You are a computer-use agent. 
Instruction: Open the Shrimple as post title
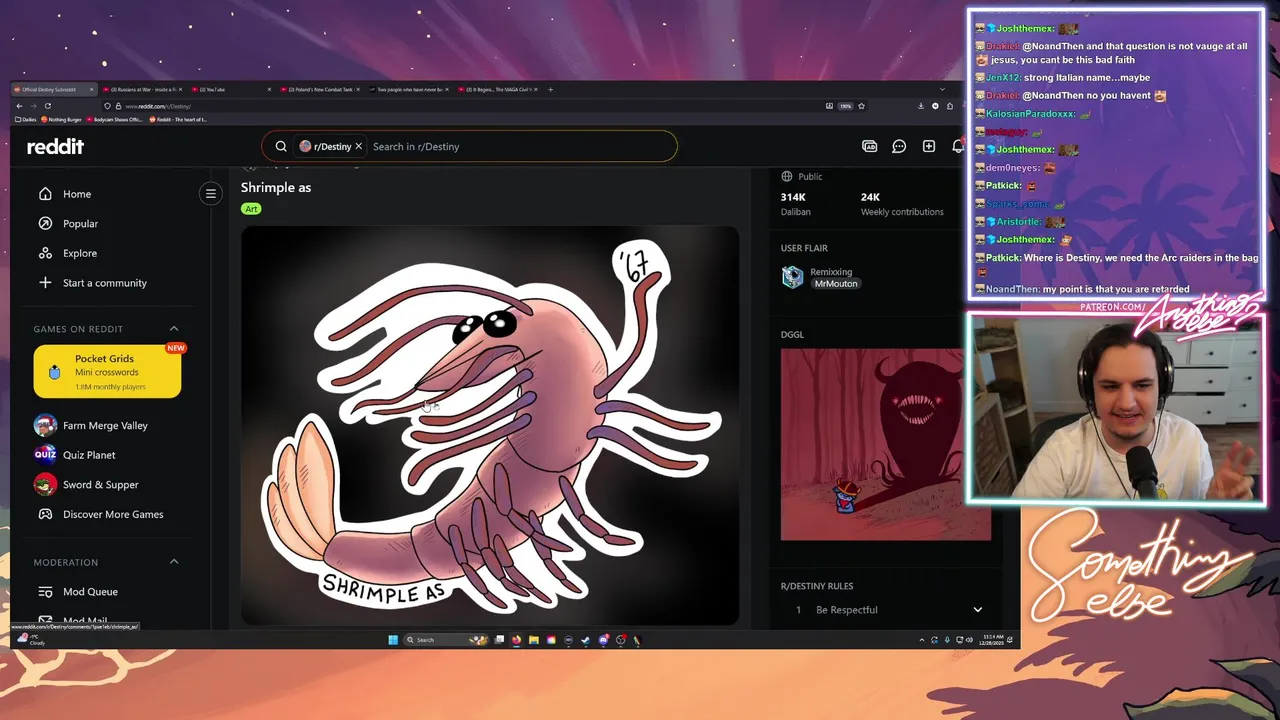pyautogui.click(x=276, y=187)
